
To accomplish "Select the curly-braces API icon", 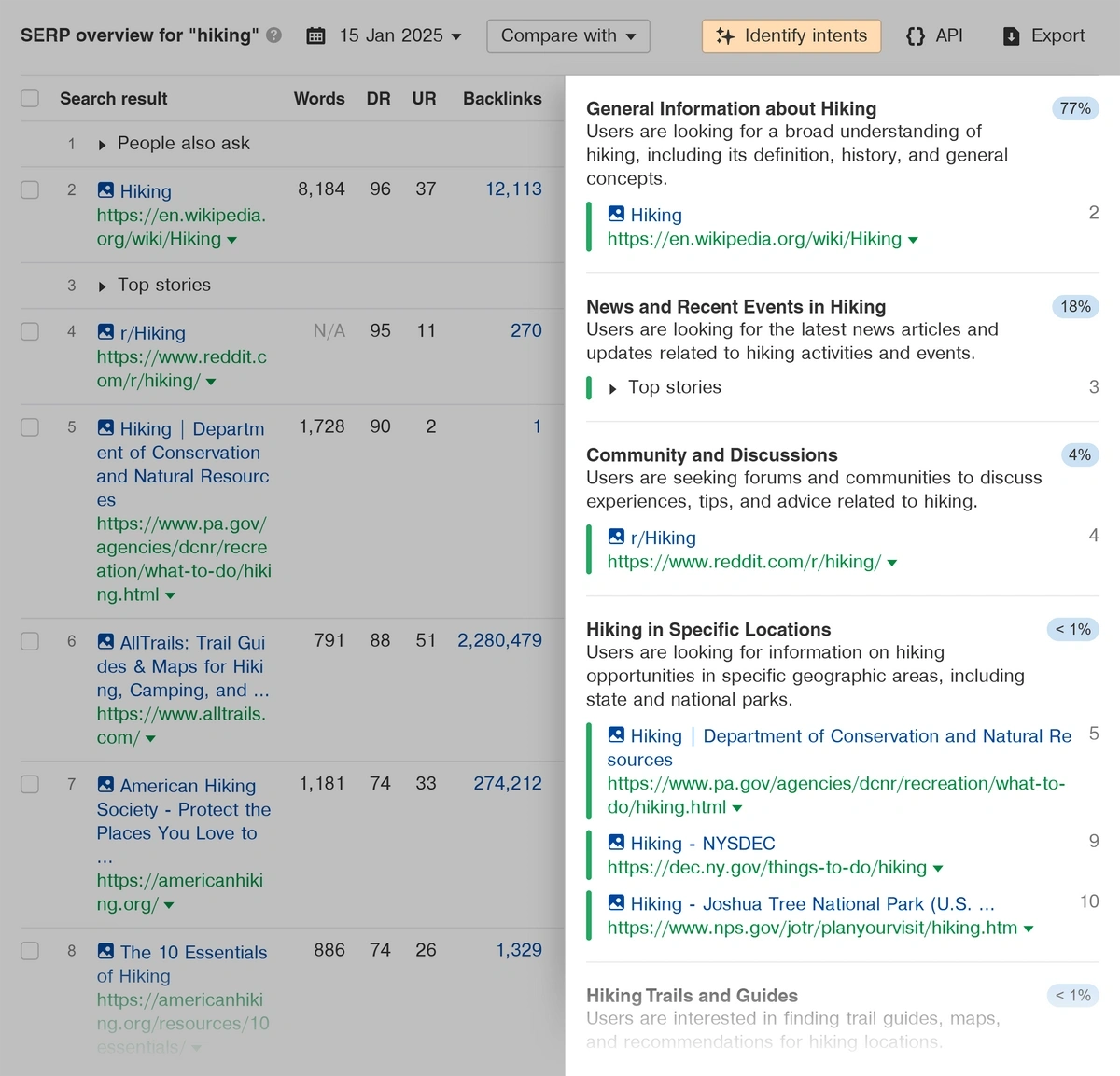I will tap(916, 35).
